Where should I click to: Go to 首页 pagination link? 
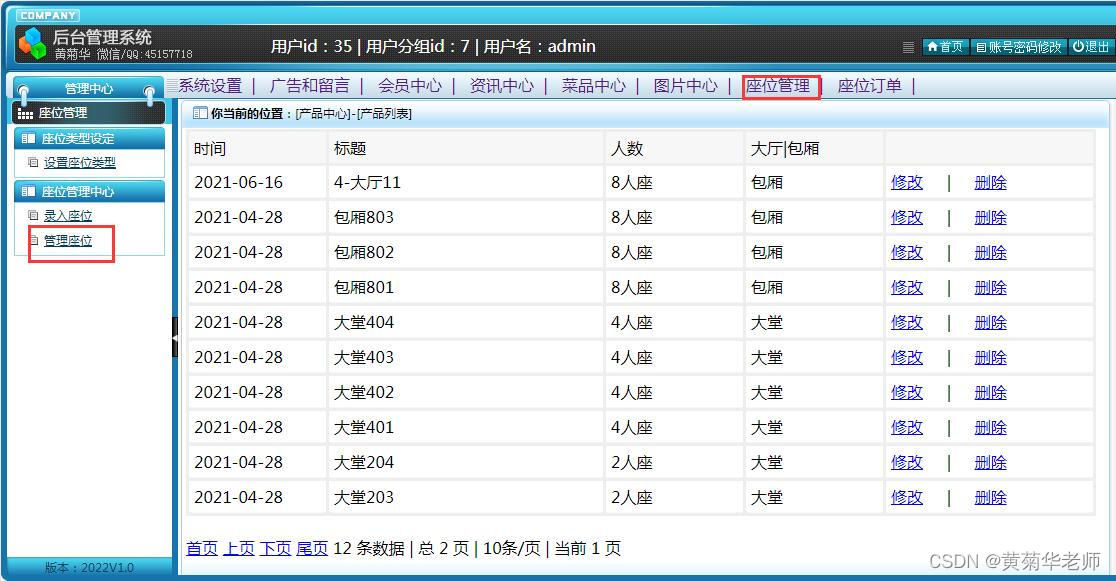click(202, 548)
